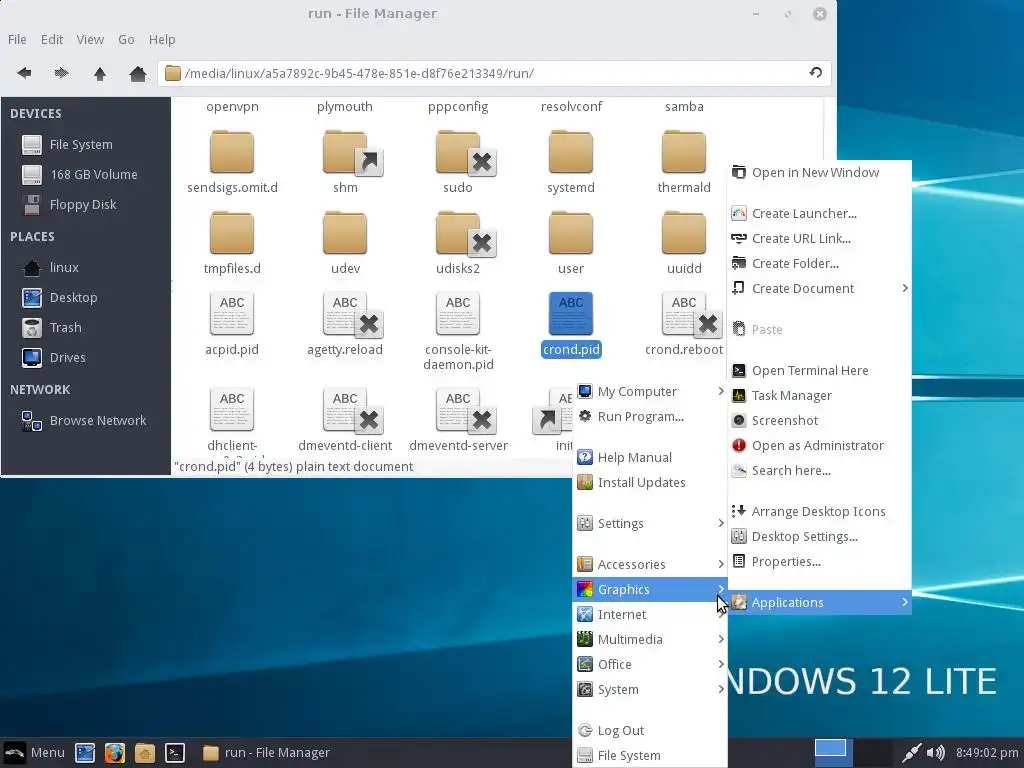Expand System submenu

point(650,689)
